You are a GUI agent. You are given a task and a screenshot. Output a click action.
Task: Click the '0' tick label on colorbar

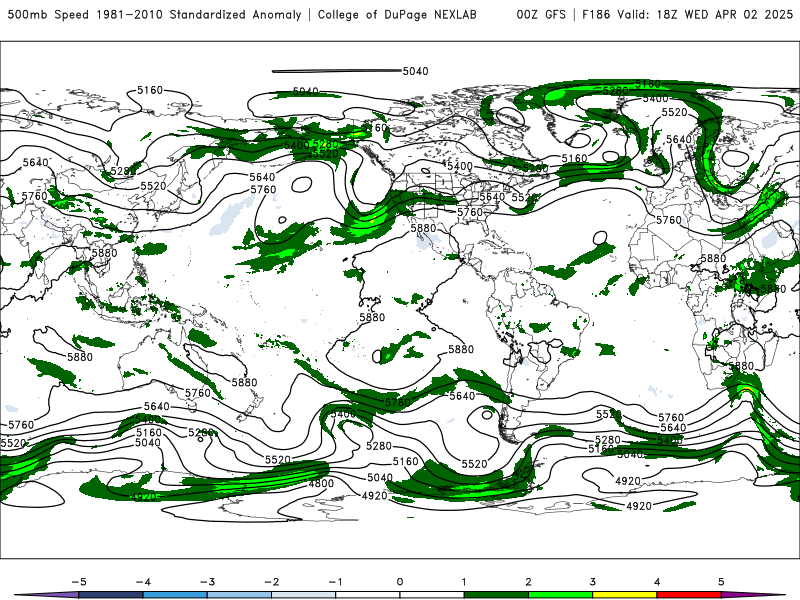(x=399, y=582)
